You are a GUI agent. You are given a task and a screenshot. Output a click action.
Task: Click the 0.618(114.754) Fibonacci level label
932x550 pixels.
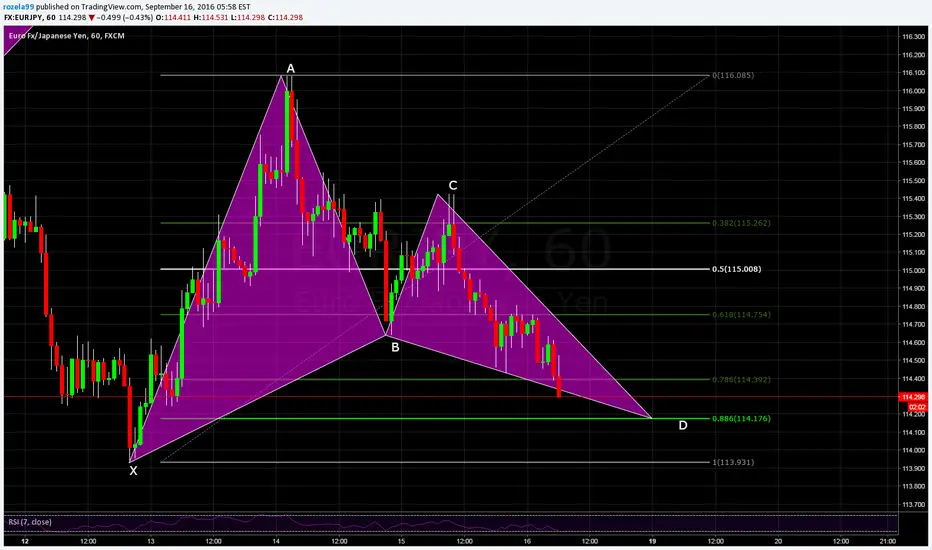coord(741,315)
